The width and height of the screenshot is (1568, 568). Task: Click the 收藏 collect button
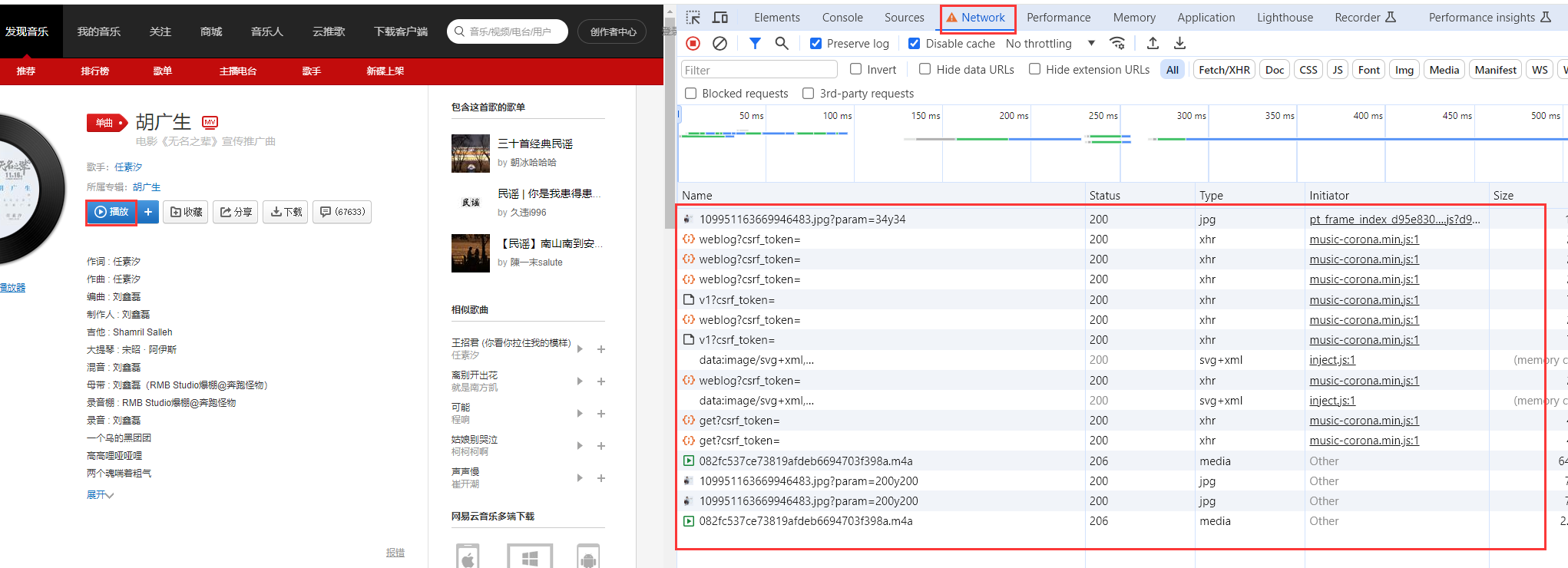coord(186,212)
